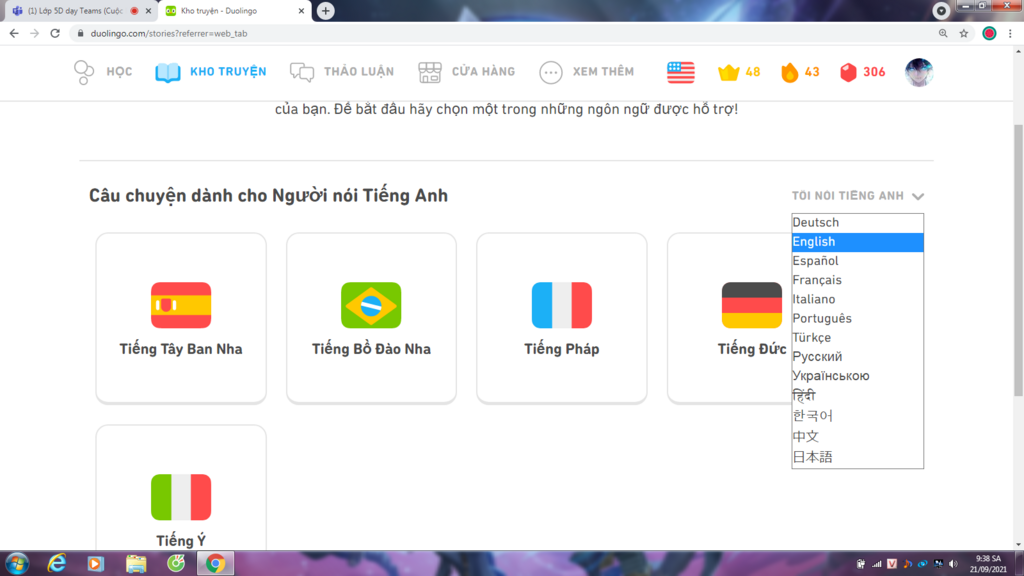Select 日本語 in the language list
Viewport: 1024px width, 576px height.
857,457
